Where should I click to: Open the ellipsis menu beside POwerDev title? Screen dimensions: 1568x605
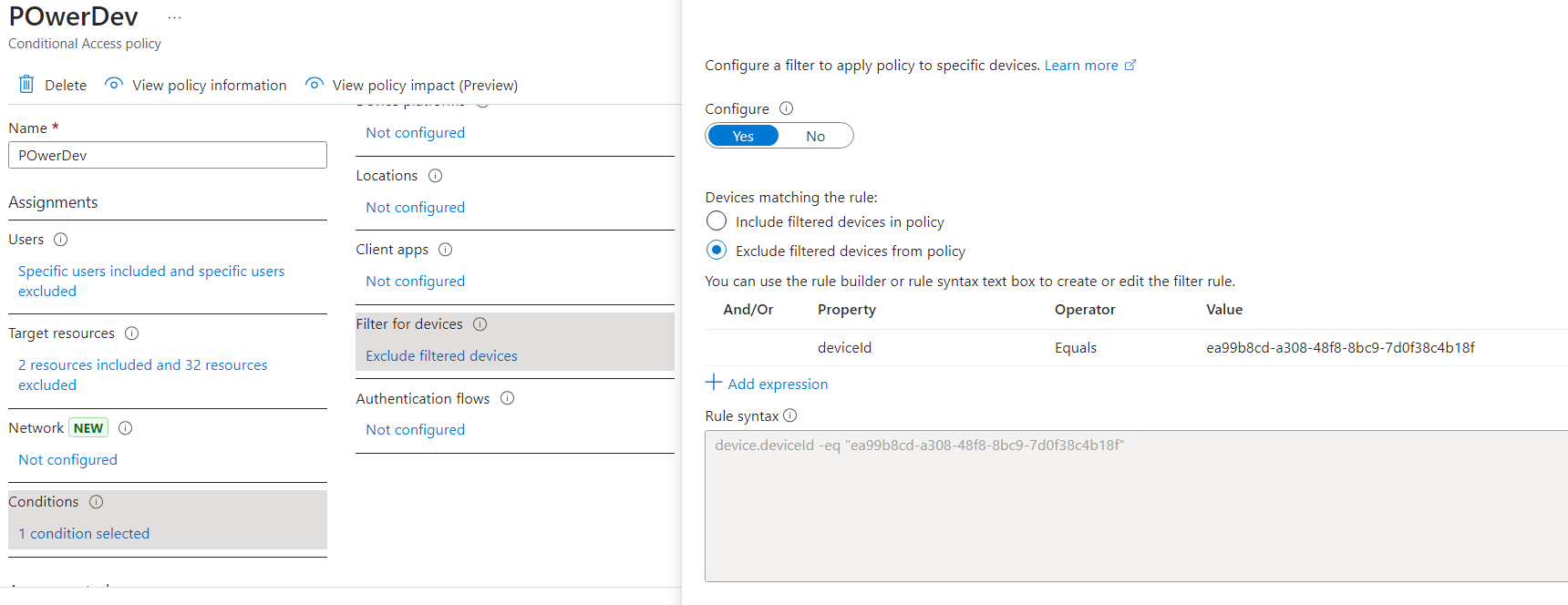click(174, 17)
